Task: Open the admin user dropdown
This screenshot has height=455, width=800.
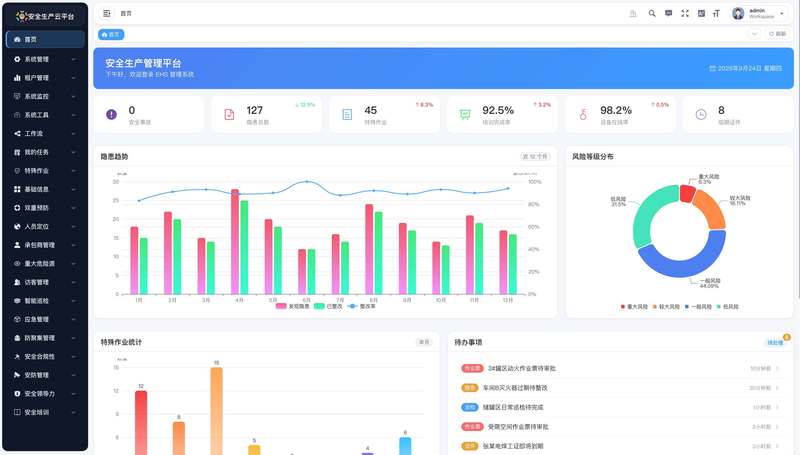Action: click(x=759, y=13)
